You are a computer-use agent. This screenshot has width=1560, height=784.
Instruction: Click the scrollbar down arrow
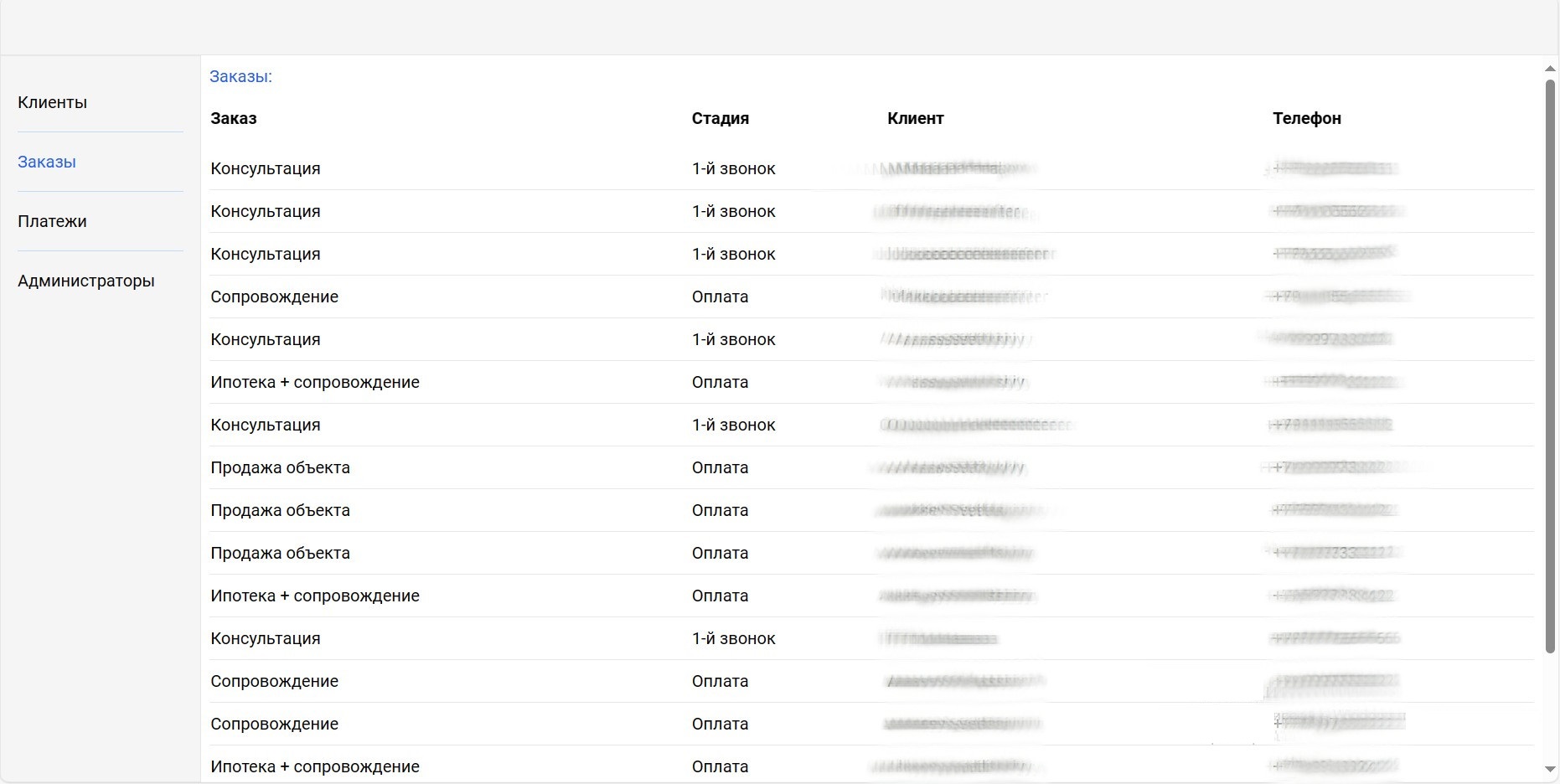click(1550, 769)
